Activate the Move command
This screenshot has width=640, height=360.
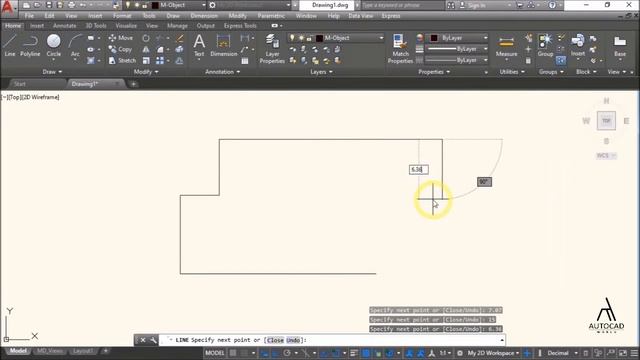tap(121, 38)
